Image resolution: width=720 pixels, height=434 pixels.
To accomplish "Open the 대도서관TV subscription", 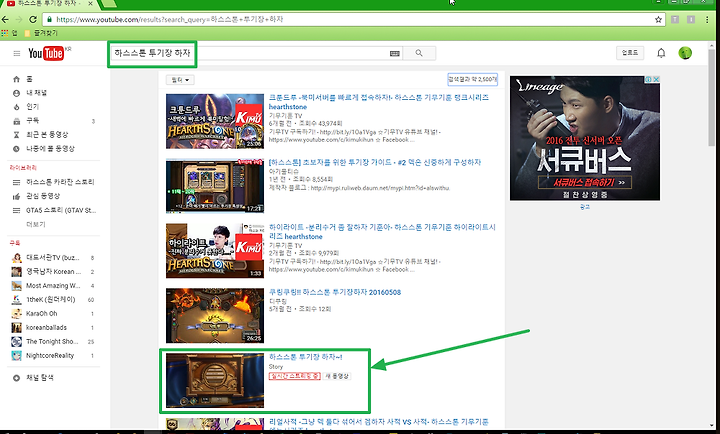I will coord(53,258).
